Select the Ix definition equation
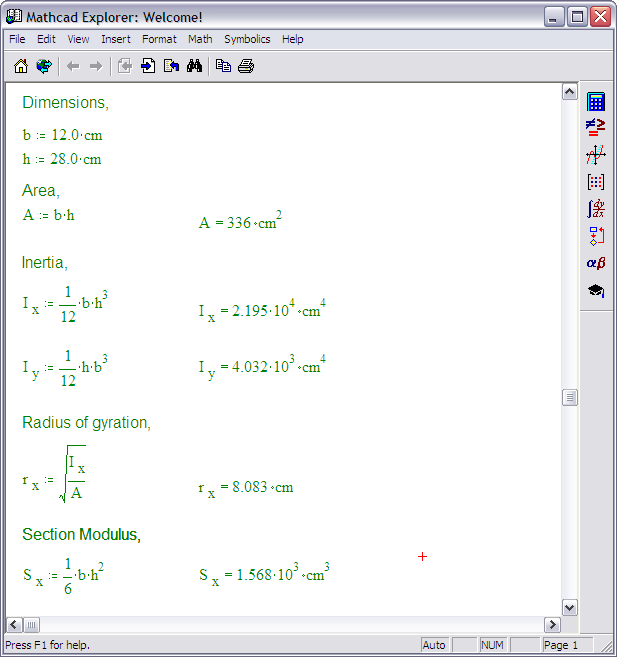The width and height of the screenshot is (617, 657). 65,305
